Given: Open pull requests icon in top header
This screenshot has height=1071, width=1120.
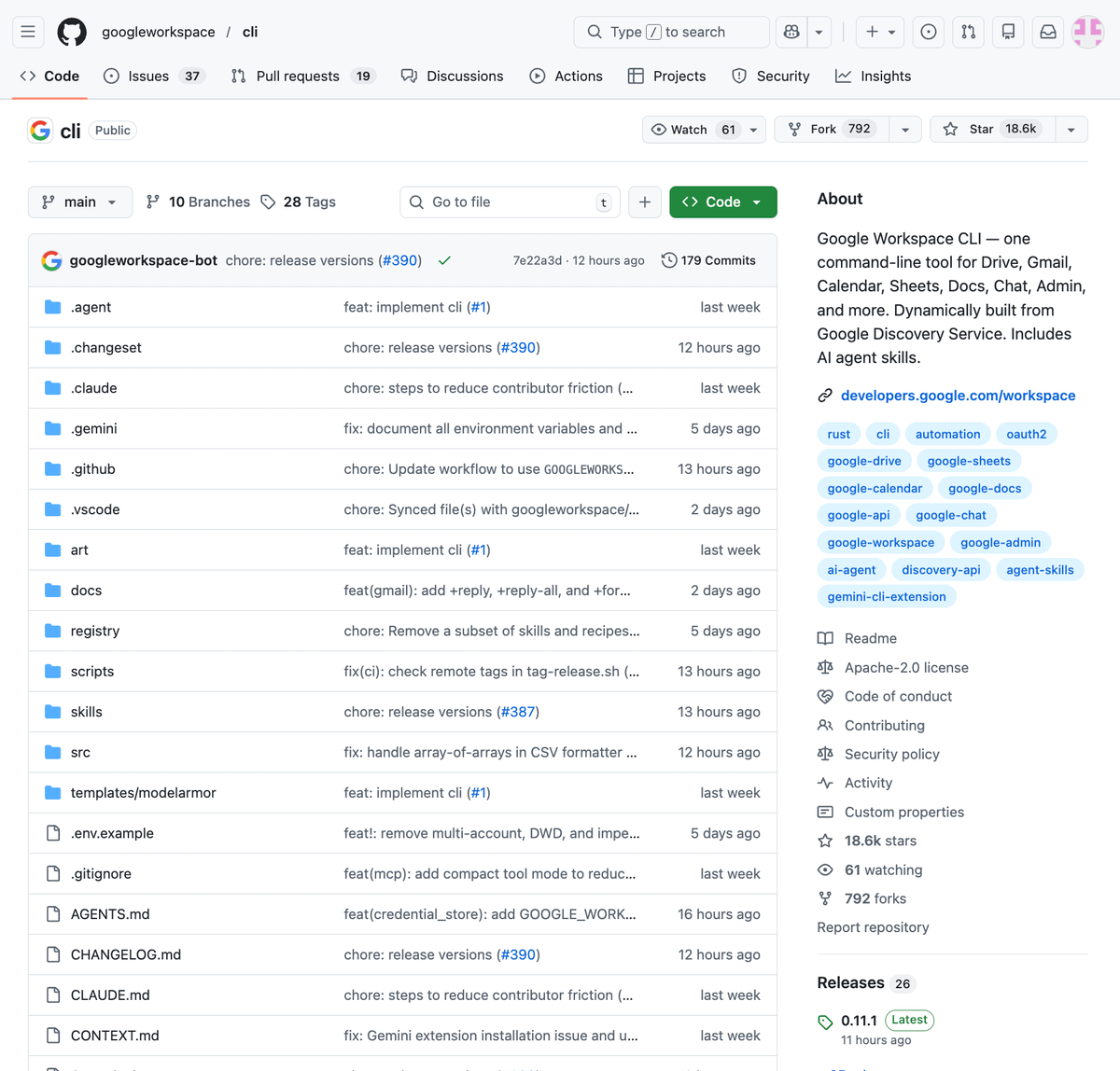Looking at the screenshot, I should tap(969, 32).
